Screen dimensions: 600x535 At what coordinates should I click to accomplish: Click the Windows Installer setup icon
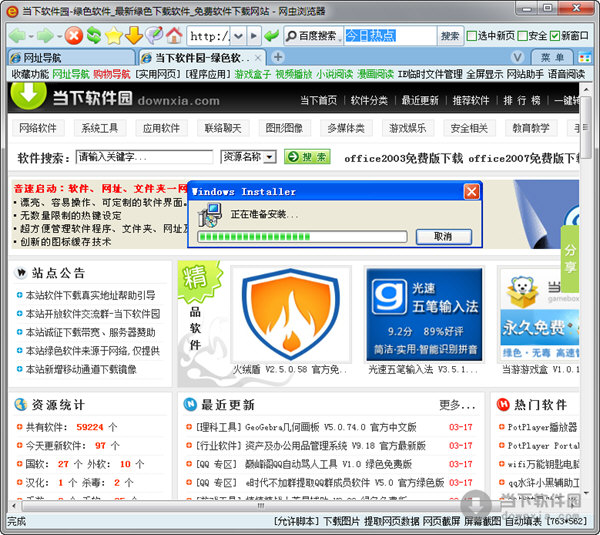coord(210,215)
